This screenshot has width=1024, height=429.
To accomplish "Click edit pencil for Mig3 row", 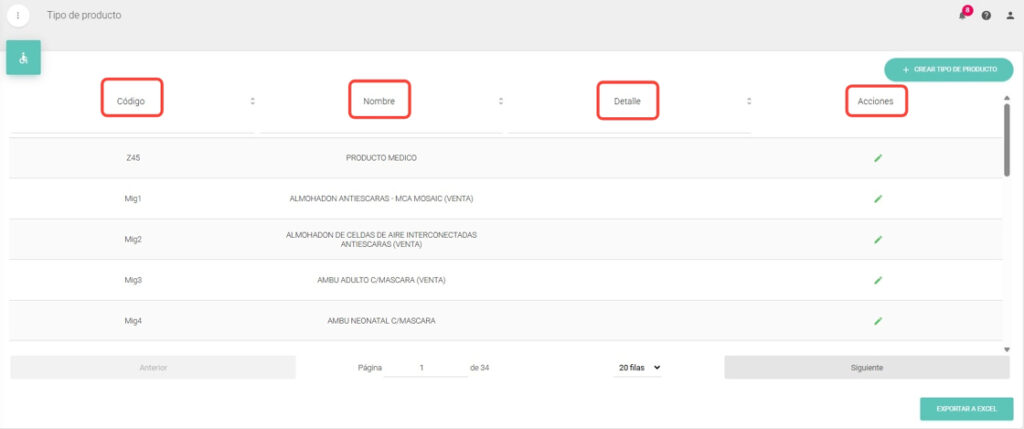I will click(877, 280).
